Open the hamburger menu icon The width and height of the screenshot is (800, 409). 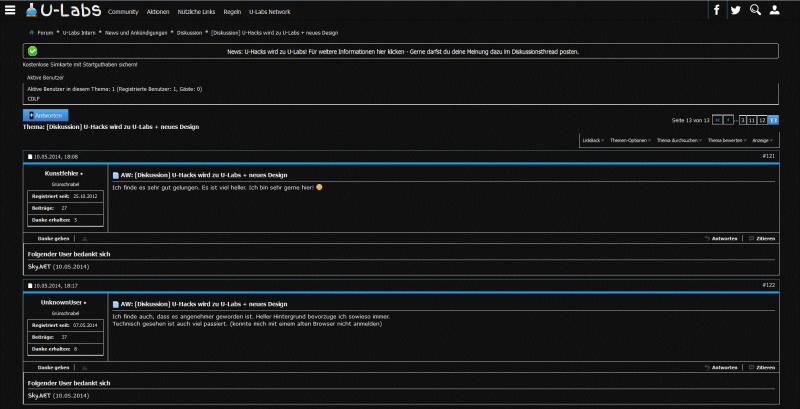[x=10, y=10]
